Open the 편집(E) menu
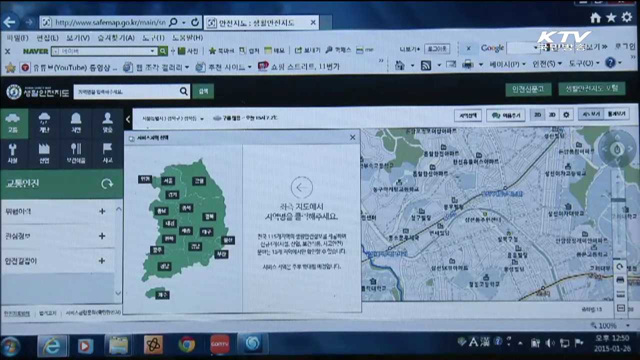640x360 pixels. pos(47,38)
